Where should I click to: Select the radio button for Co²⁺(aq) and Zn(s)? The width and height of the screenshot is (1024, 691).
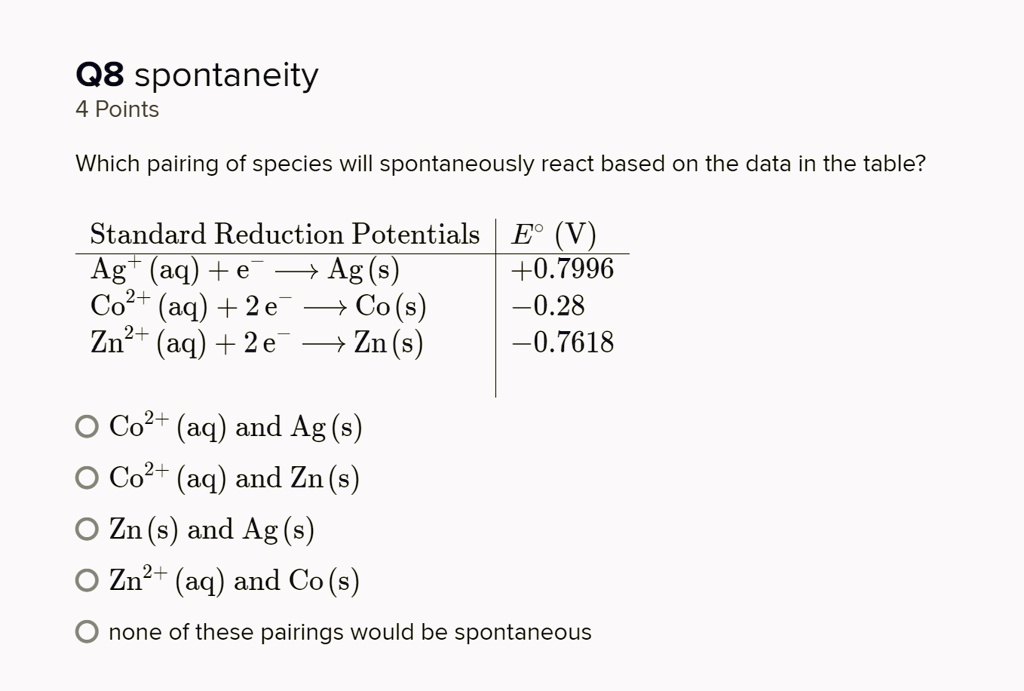coord(87,477)
